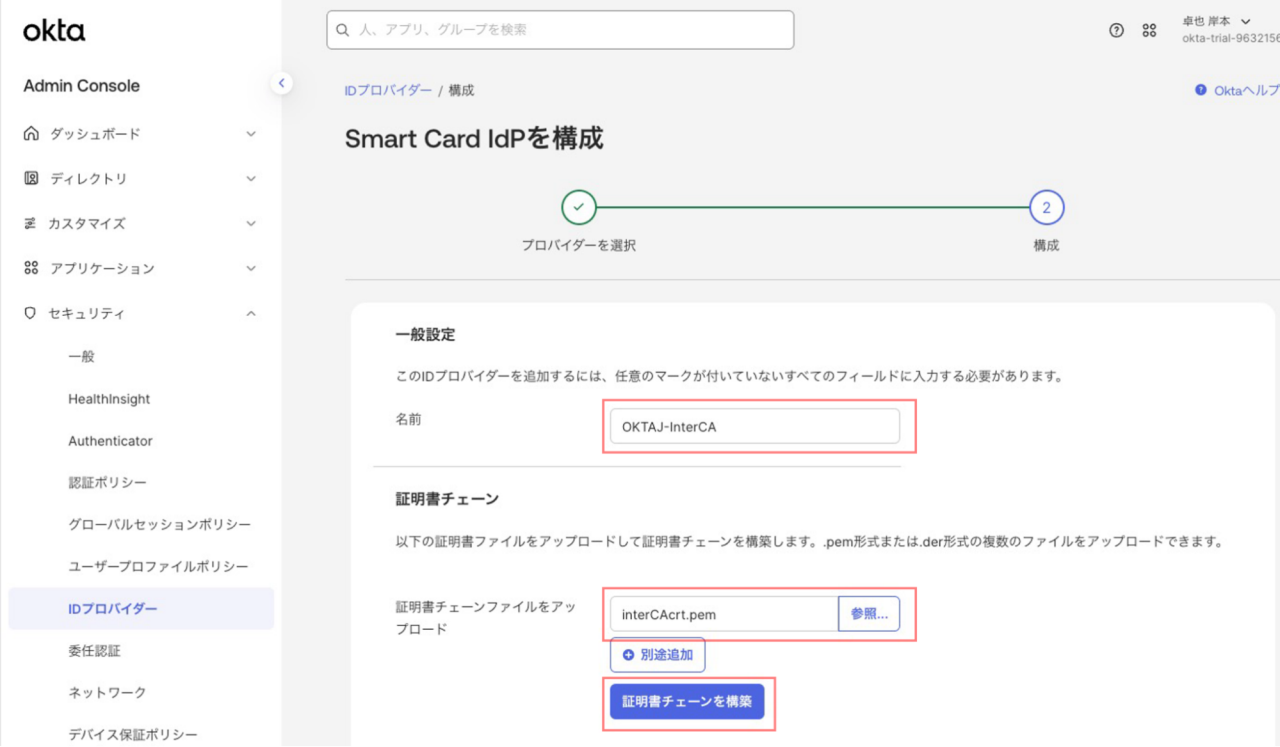Open the user account dropdown 卓也 岸本
1280x747 pixels.
click(x=1217, y=21)
